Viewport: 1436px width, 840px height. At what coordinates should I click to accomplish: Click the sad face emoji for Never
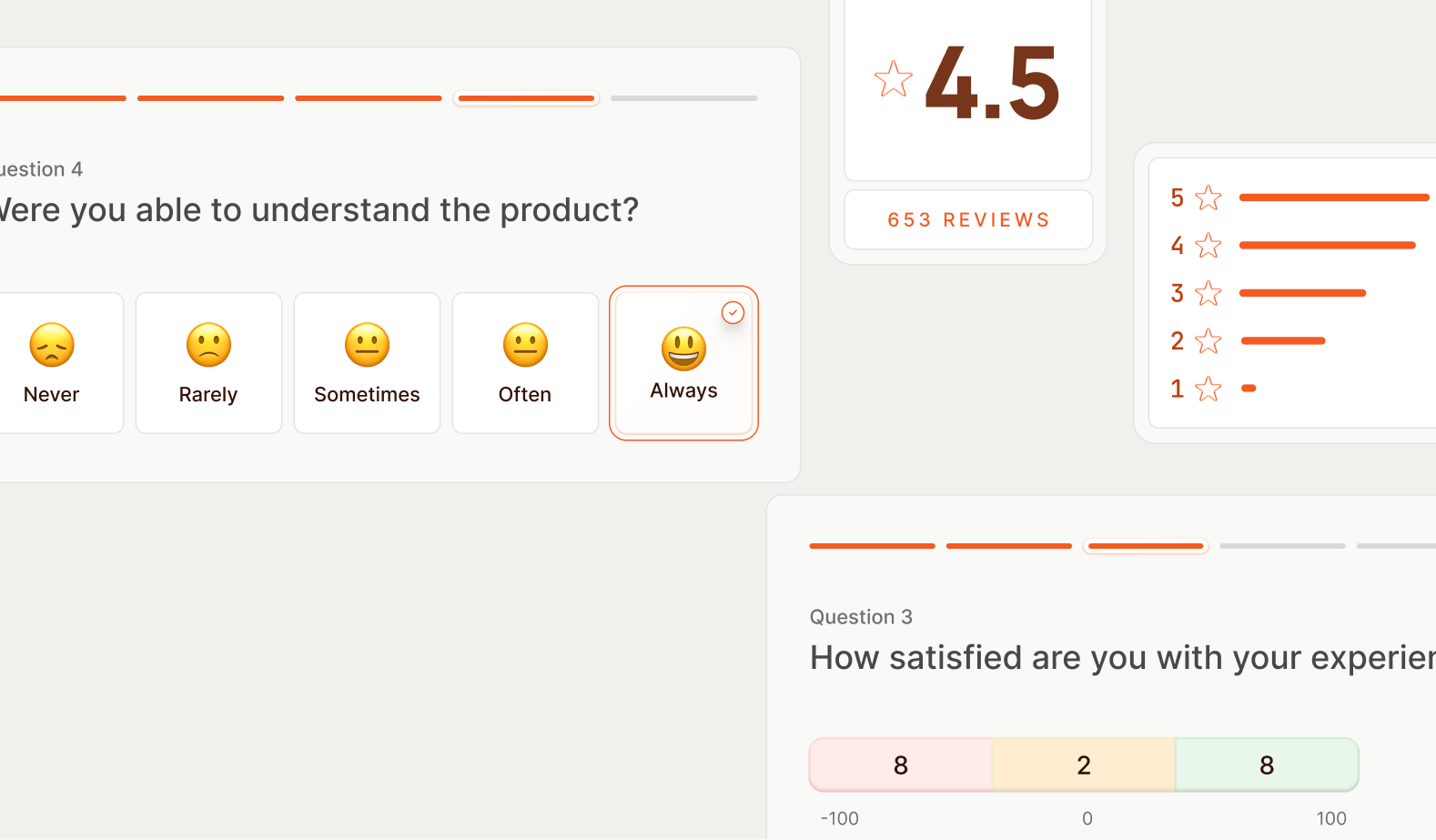tap(52, 345)
